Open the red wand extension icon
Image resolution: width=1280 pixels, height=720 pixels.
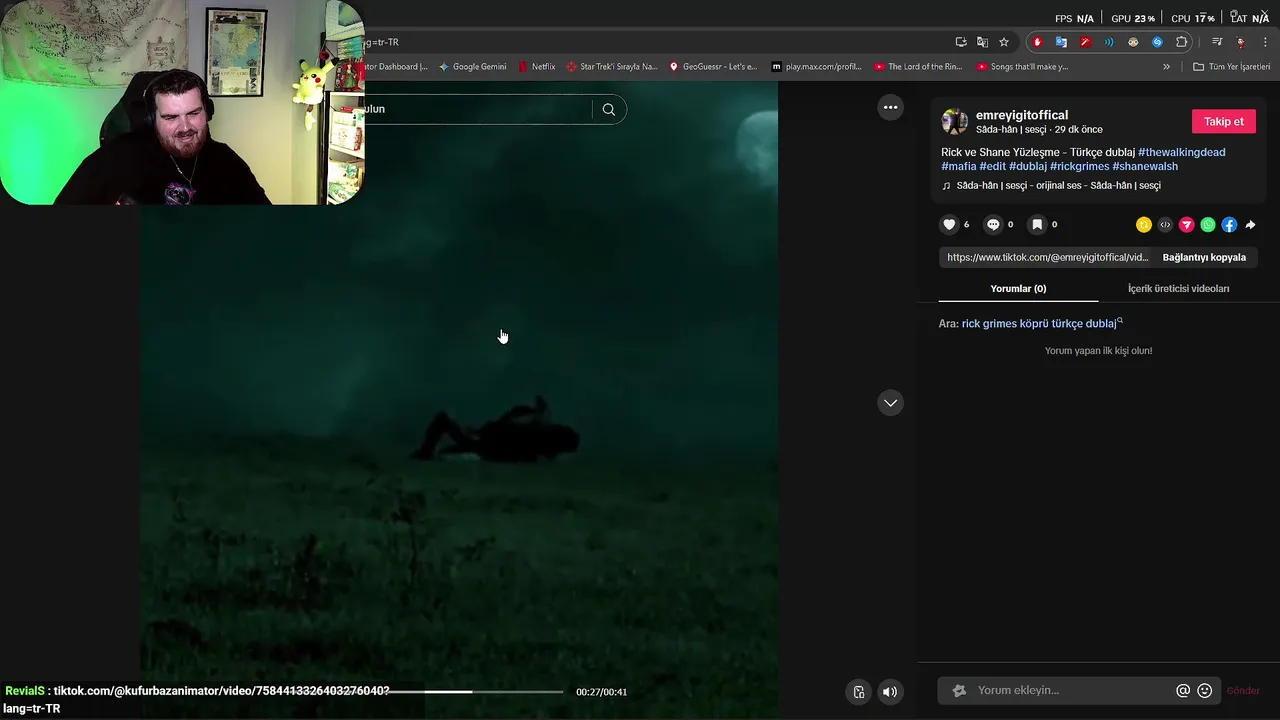[x=1085, y=42]
